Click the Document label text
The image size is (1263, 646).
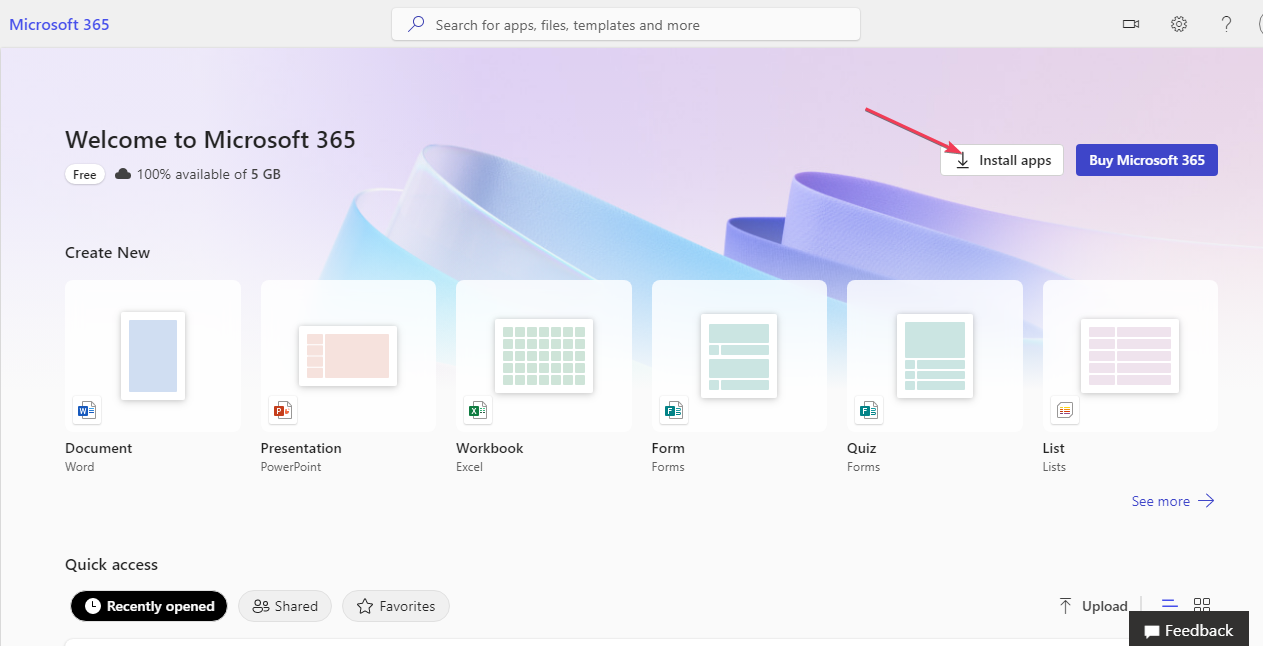tap(98, 448)
